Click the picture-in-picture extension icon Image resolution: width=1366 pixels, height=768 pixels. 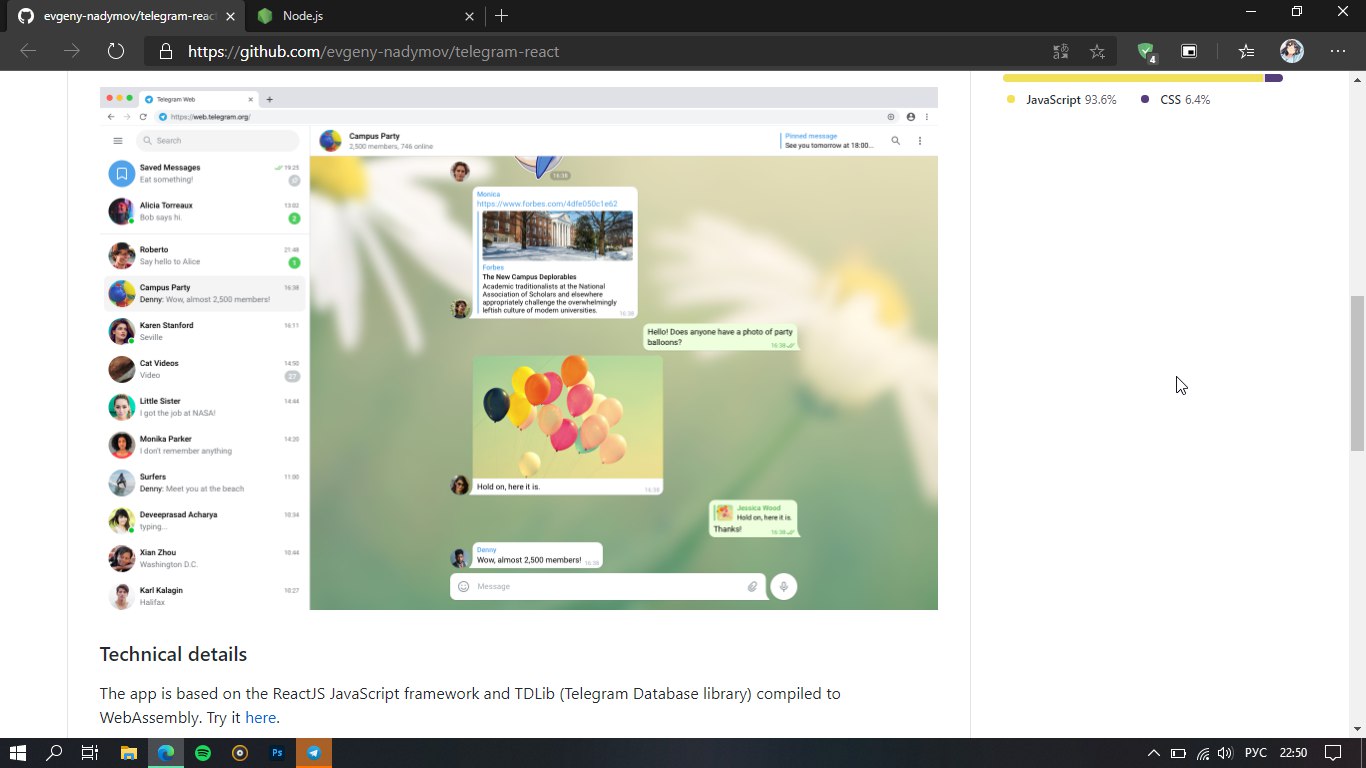pos(1189,51)
